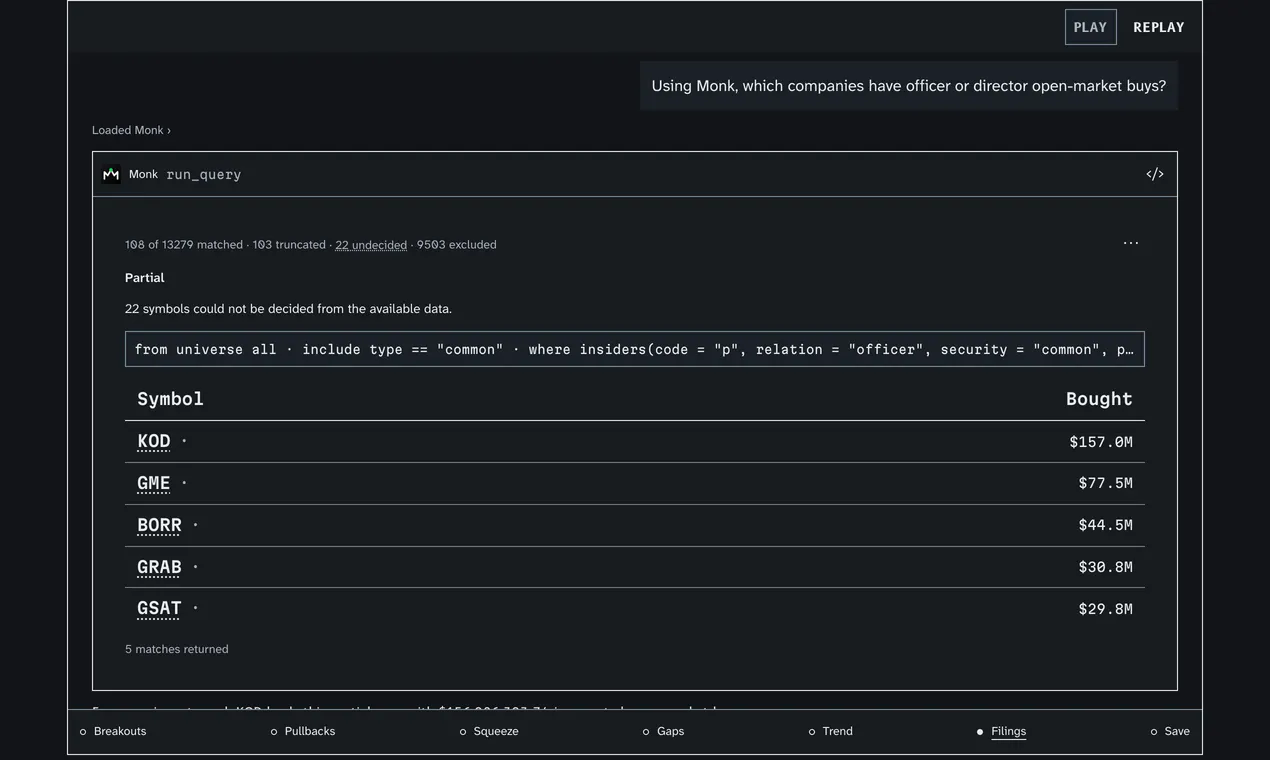1270x760 pixels.
Task: Click the run_query label
Action: click(x=204, y=174)
